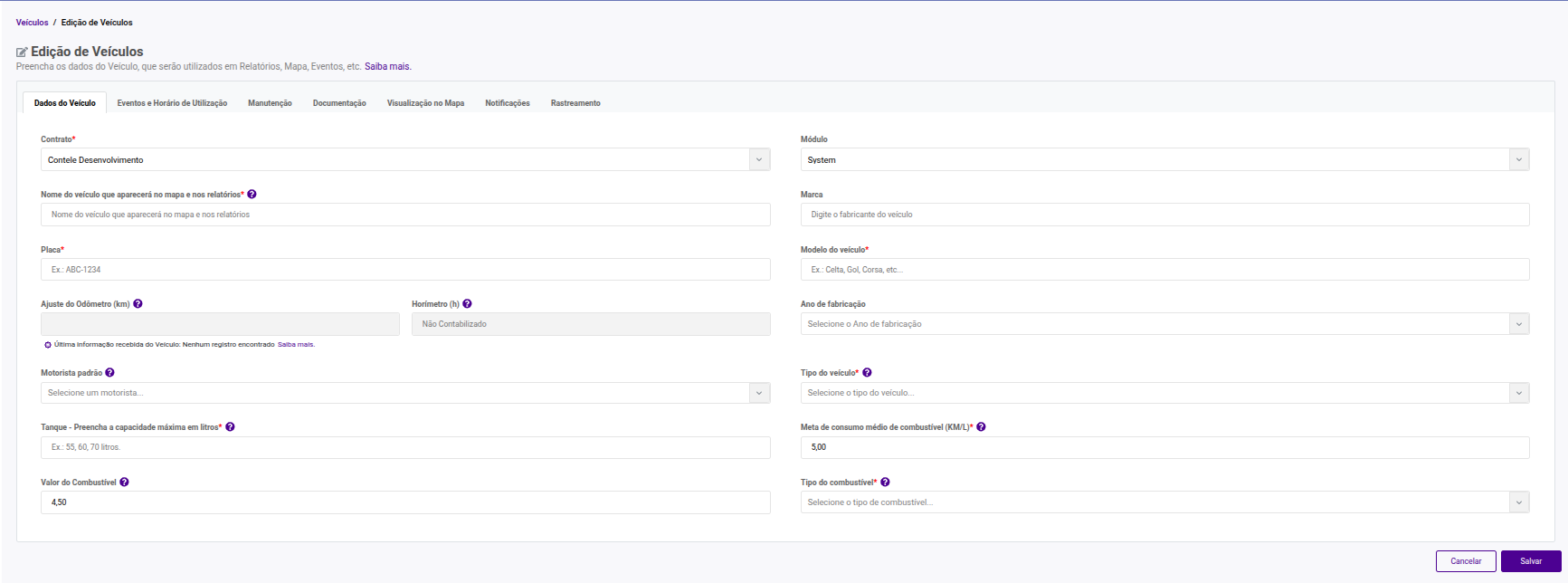Viewport: 1568px width, 583px height.
Task: Open the Motorista padrão selector
Action: point(405,393)
